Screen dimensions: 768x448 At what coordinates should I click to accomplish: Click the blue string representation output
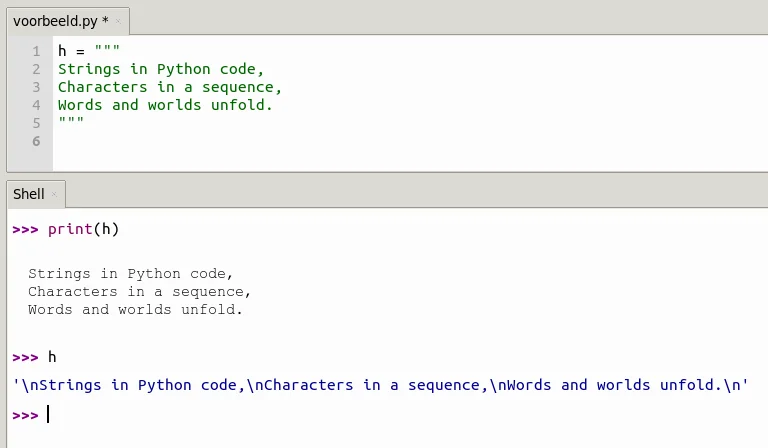click(381, 385)
